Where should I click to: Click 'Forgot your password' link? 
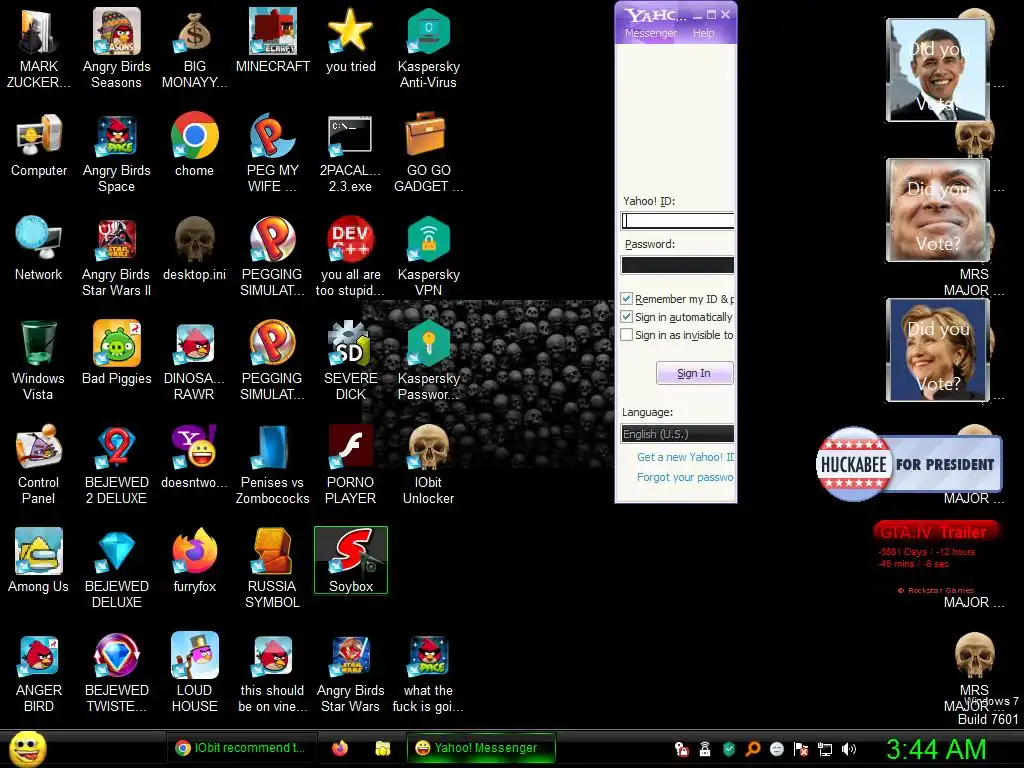[686, 477]
